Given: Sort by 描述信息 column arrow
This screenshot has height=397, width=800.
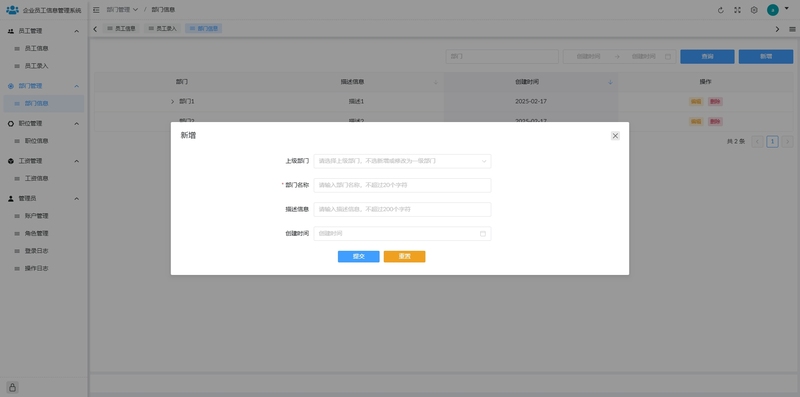Looking at the screenshot, I should pyautogui.click(x=436, y=82).
